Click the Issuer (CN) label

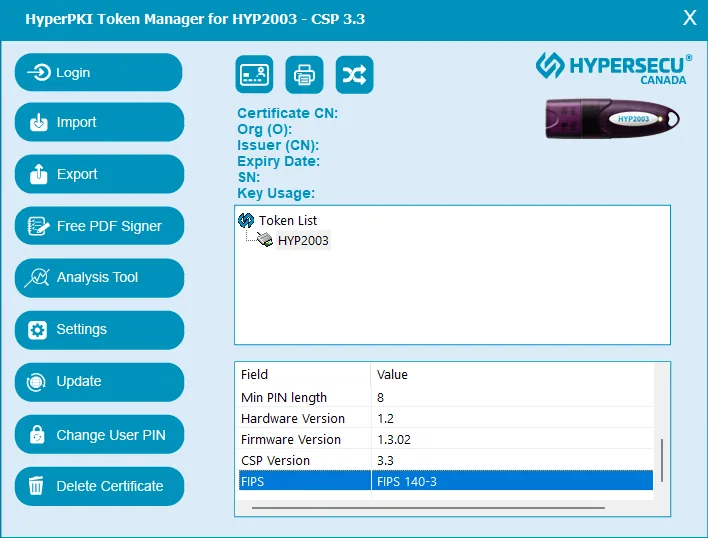pyautogui.click(x=278, y=145)
